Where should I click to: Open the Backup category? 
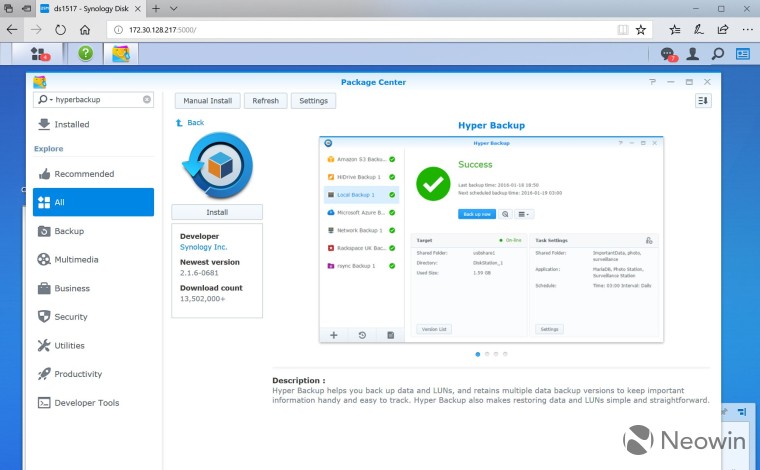[x=93, y=231]
